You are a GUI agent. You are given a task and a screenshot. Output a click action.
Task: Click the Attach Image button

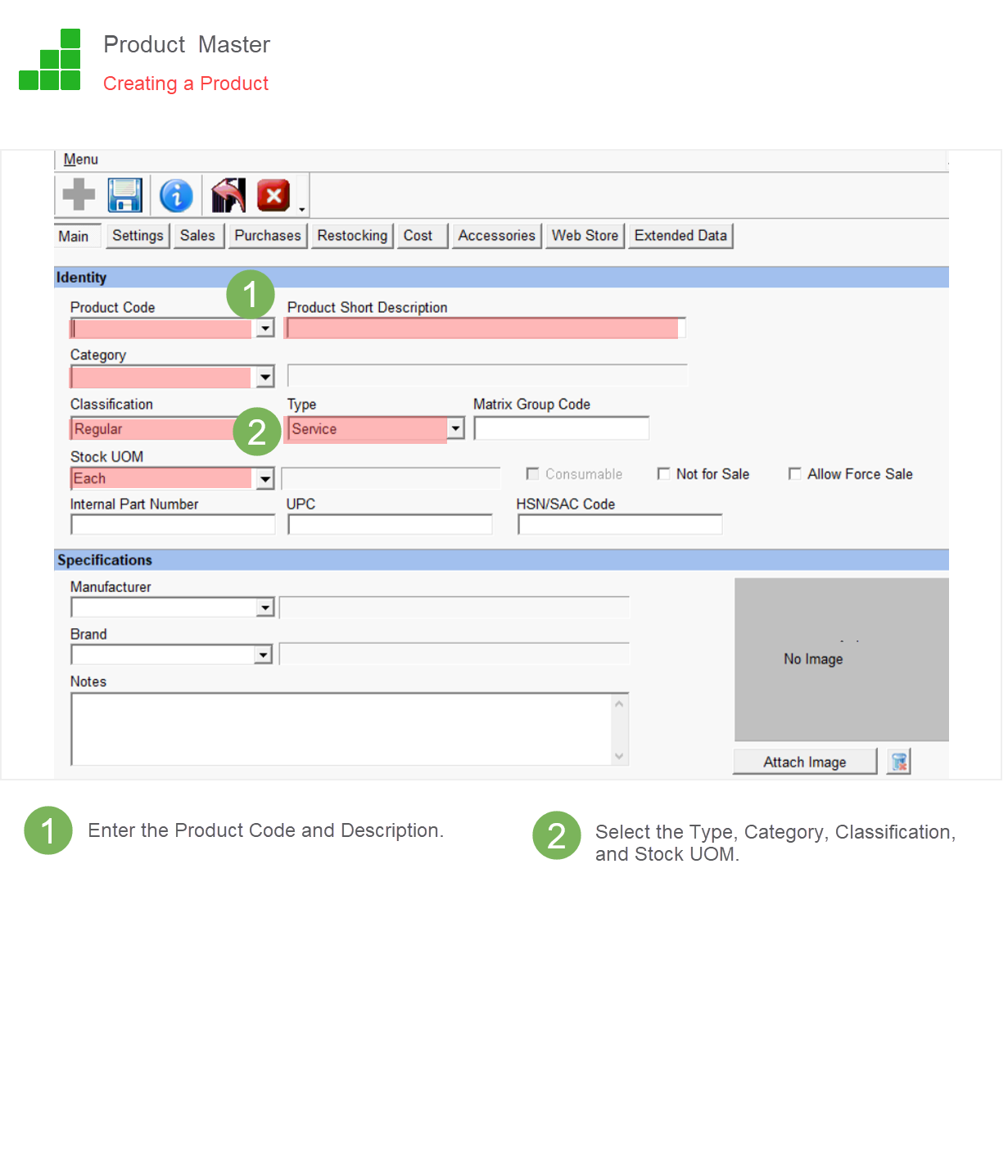[804, 762]
